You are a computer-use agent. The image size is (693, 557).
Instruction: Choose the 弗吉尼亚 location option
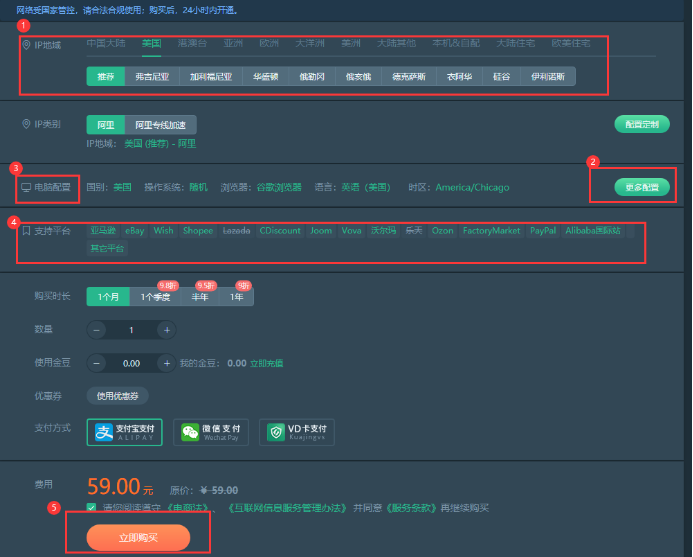[x=152, y=76]
